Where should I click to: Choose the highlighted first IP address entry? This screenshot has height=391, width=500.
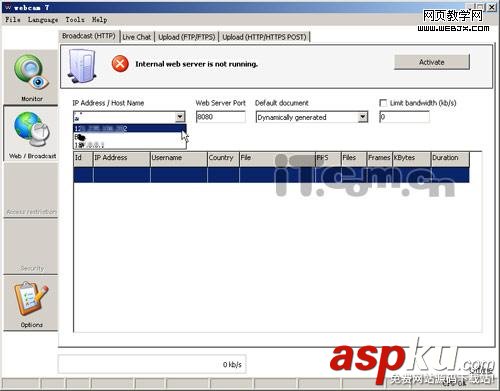[129, 128]
